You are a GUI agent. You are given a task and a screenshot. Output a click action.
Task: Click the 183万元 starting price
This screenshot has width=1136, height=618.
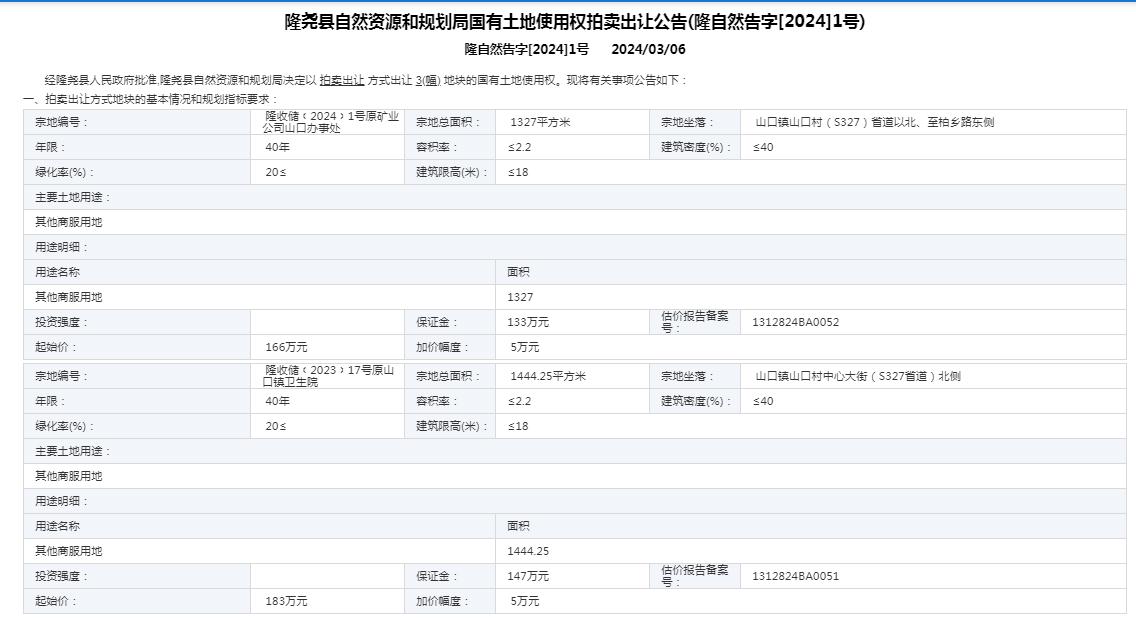coord(286,601)
